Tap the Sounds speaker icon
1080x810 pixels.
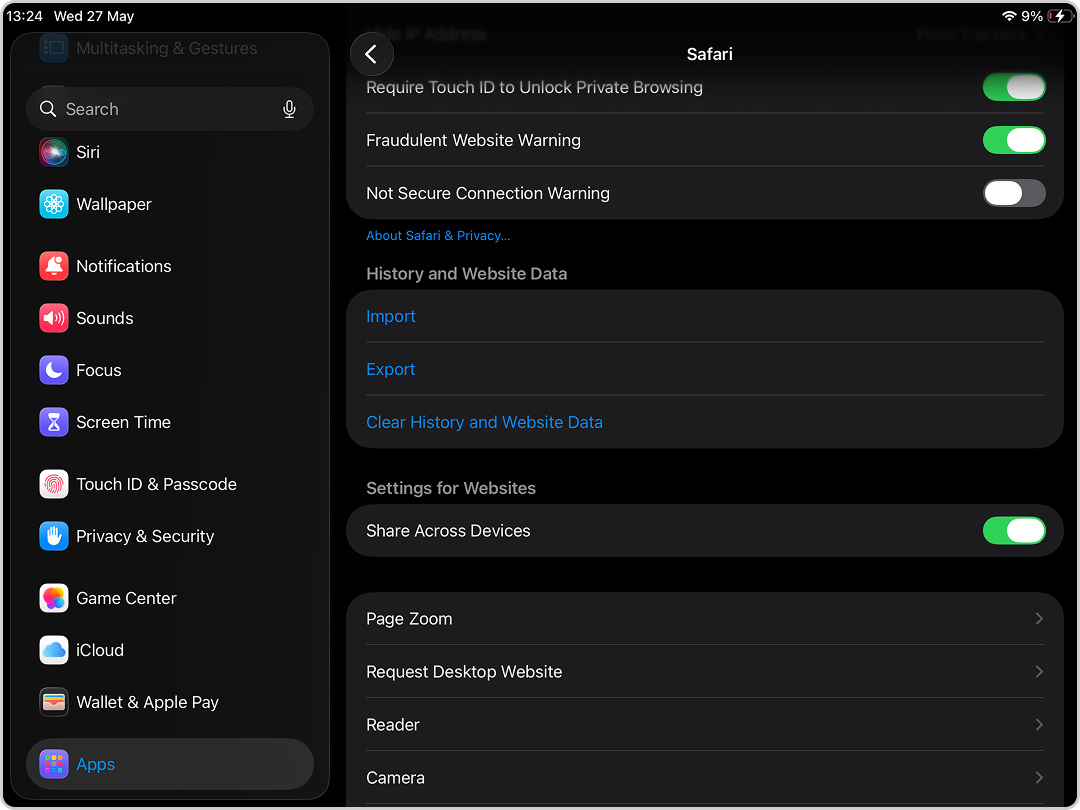(x=54, y=318)
